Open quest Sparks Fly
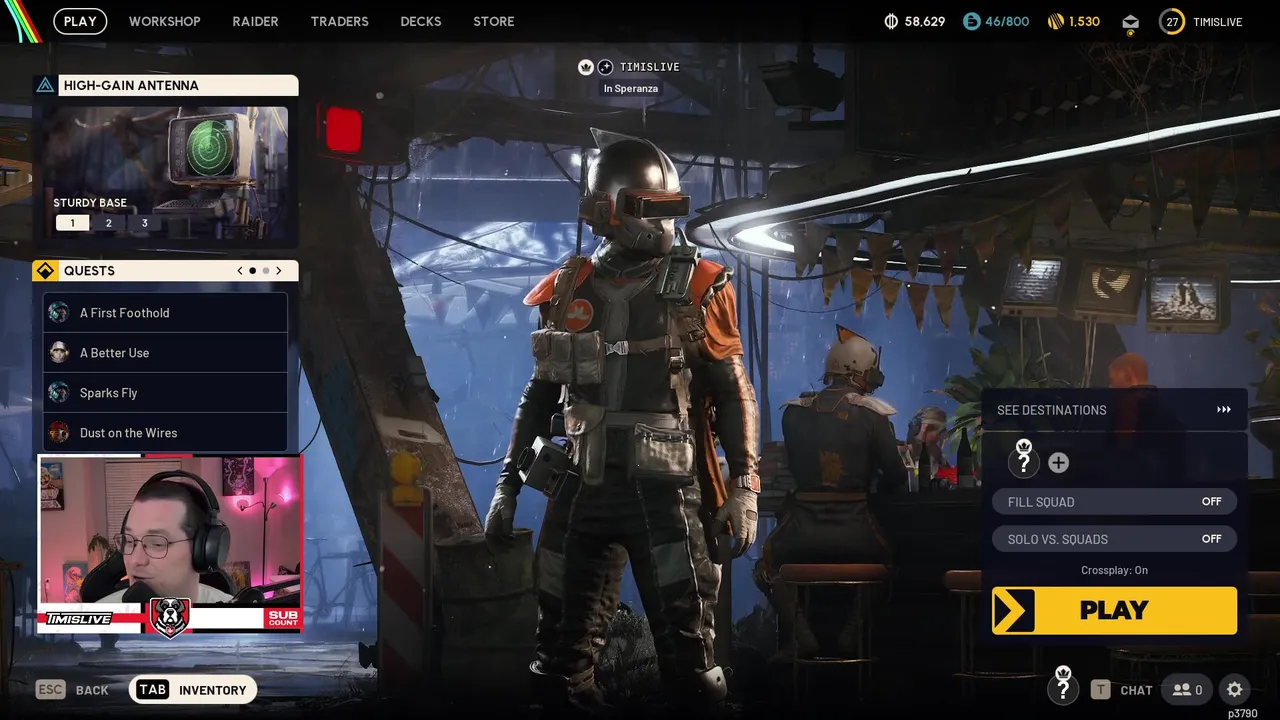The height and width of the screenshot is (720, 1280). [x=166, y=393]
